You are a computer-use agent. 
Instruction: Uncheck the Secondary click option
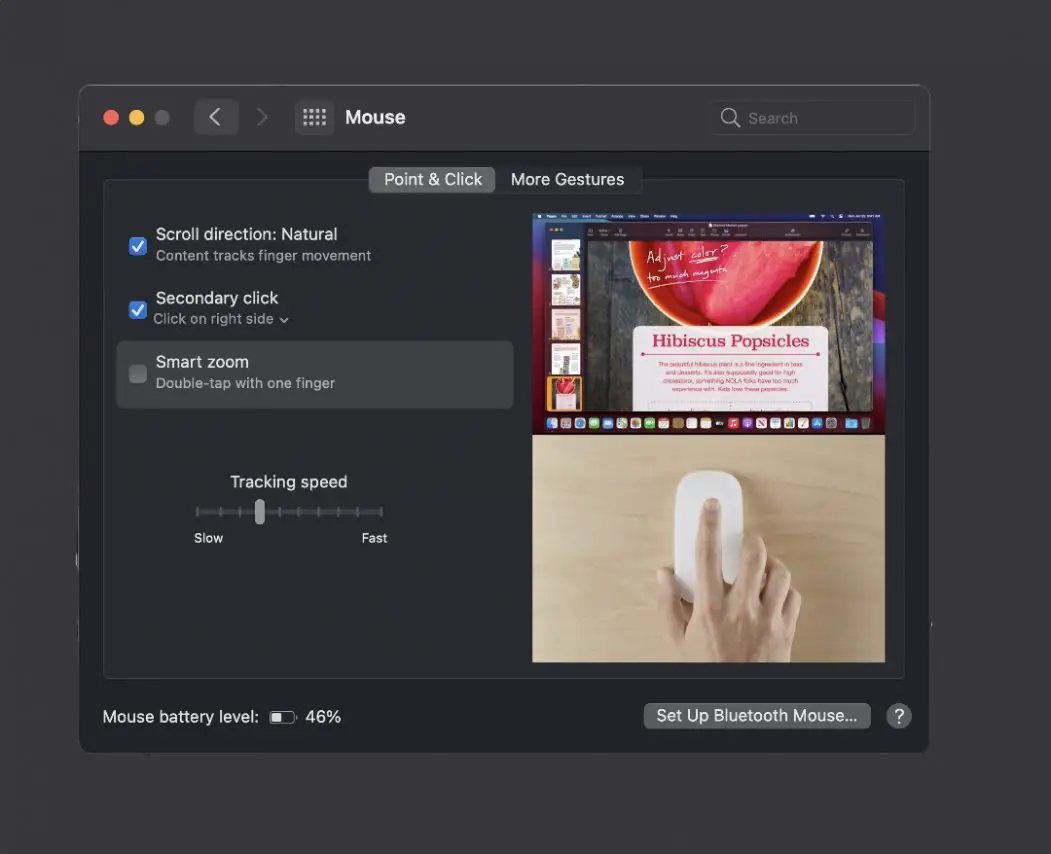tap(137, 310)
